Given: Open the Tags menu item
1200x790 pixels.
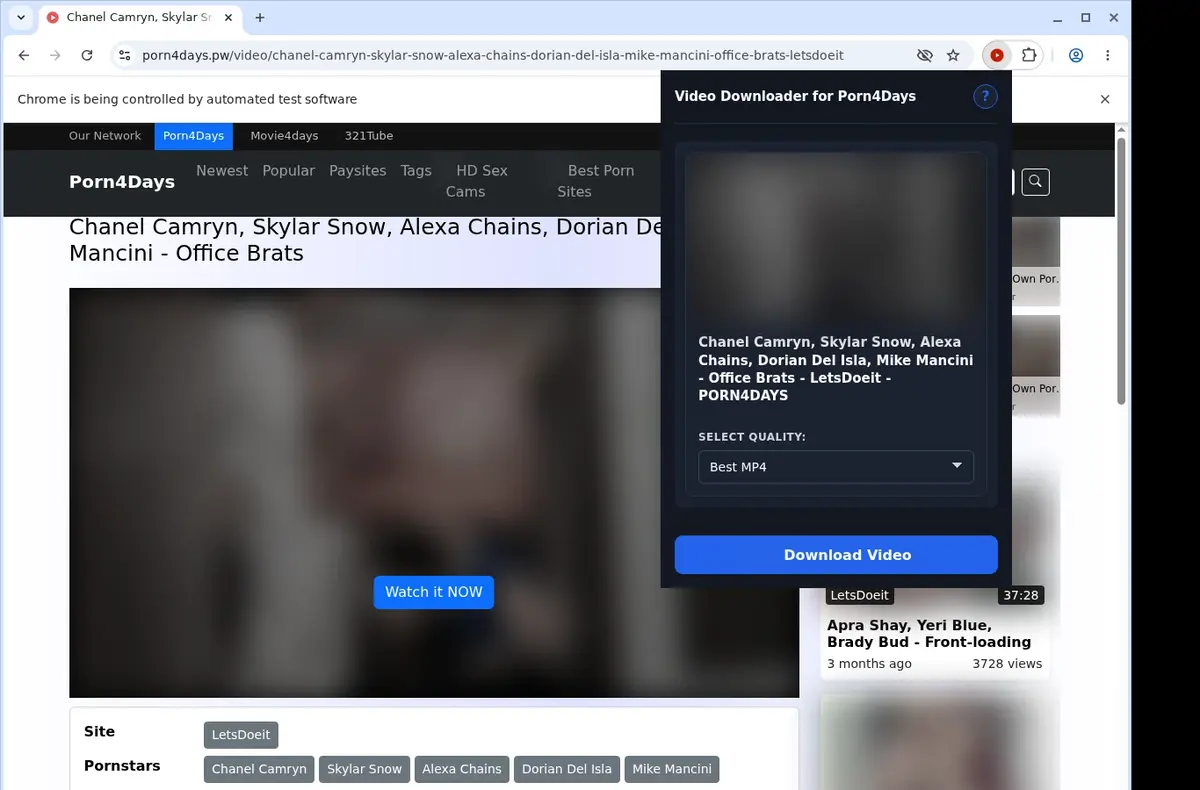Looking at the screenshot, I should tap(416, 171).
